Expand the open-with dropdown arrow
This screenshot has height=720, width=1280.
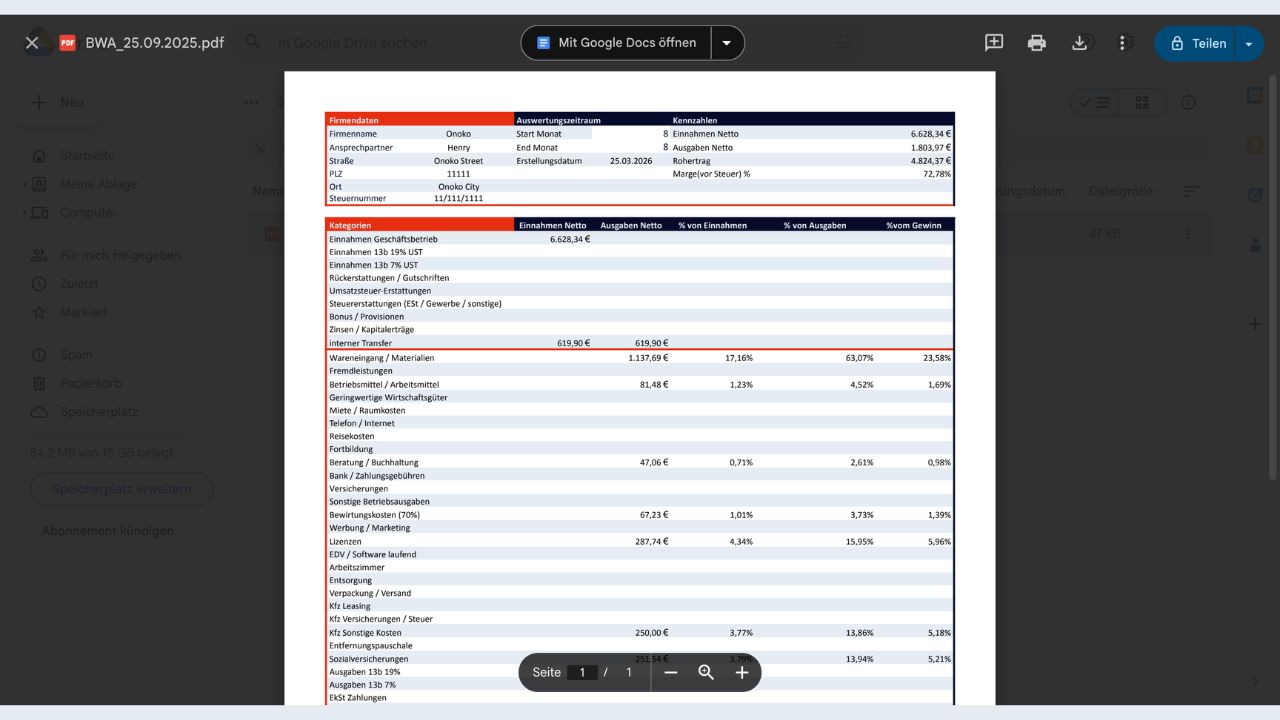click(x=727, y=43)
